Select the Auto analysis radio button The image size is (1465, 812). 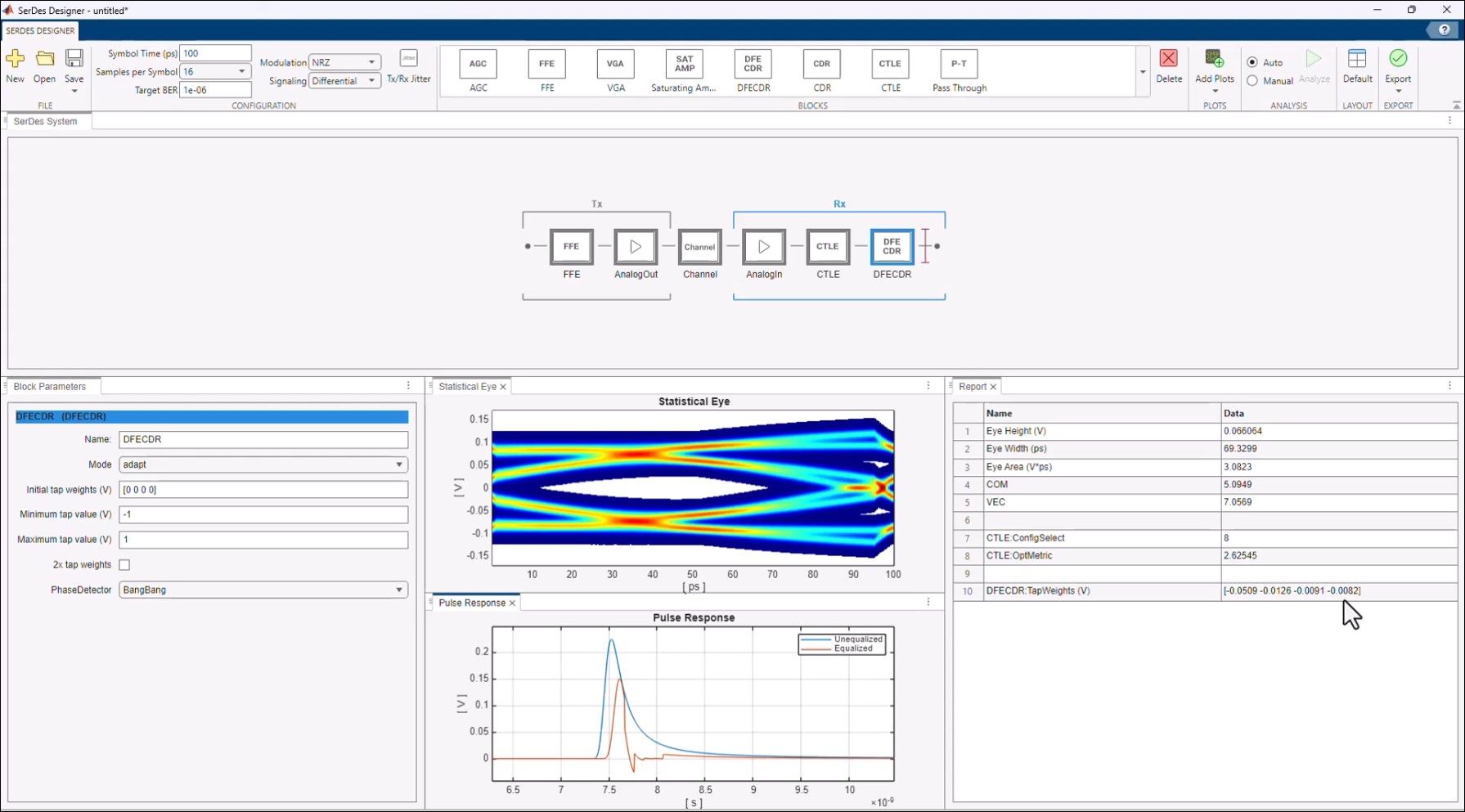[1252, 62]
